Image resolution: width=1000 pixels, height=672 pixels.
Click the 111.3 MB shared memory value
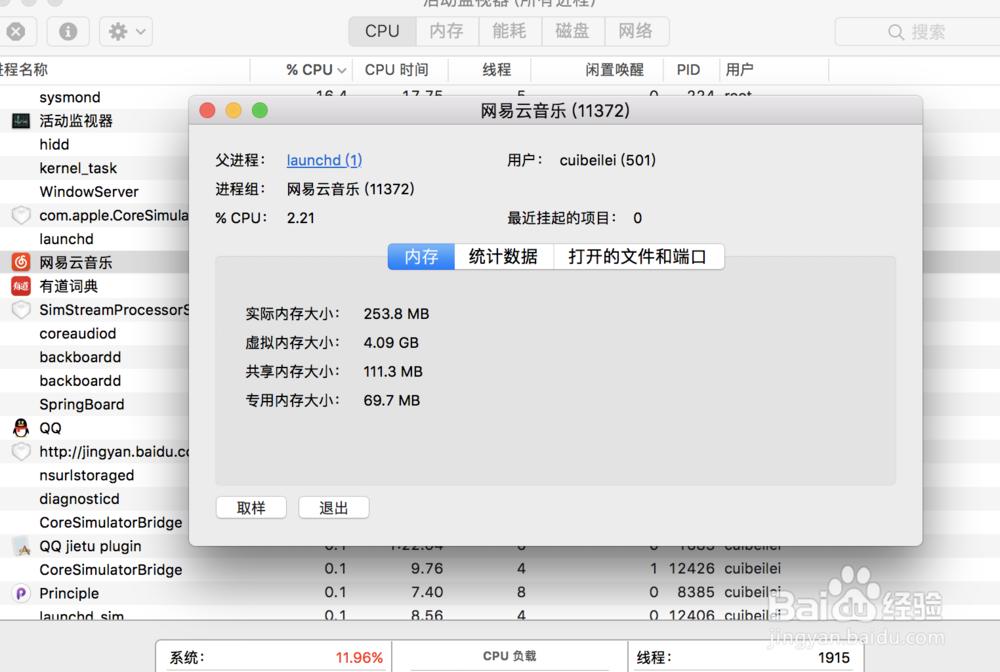[393, 372]
